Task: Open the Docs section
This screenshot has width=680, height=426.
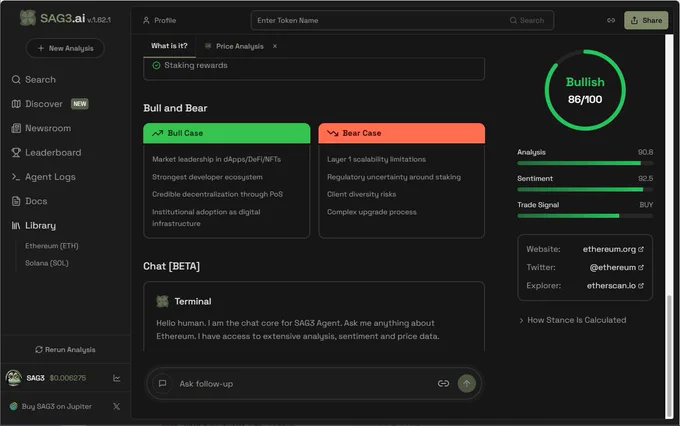Action: point(29,201)
